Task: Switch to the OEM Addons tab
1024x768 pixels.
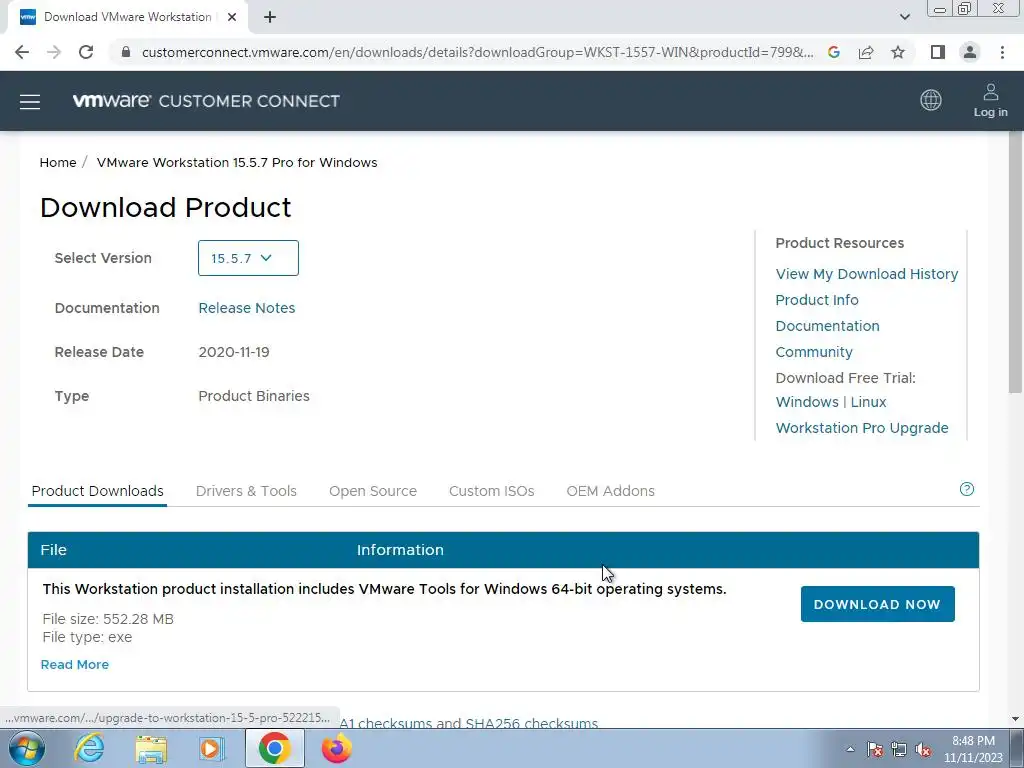Action: [611, 491]
